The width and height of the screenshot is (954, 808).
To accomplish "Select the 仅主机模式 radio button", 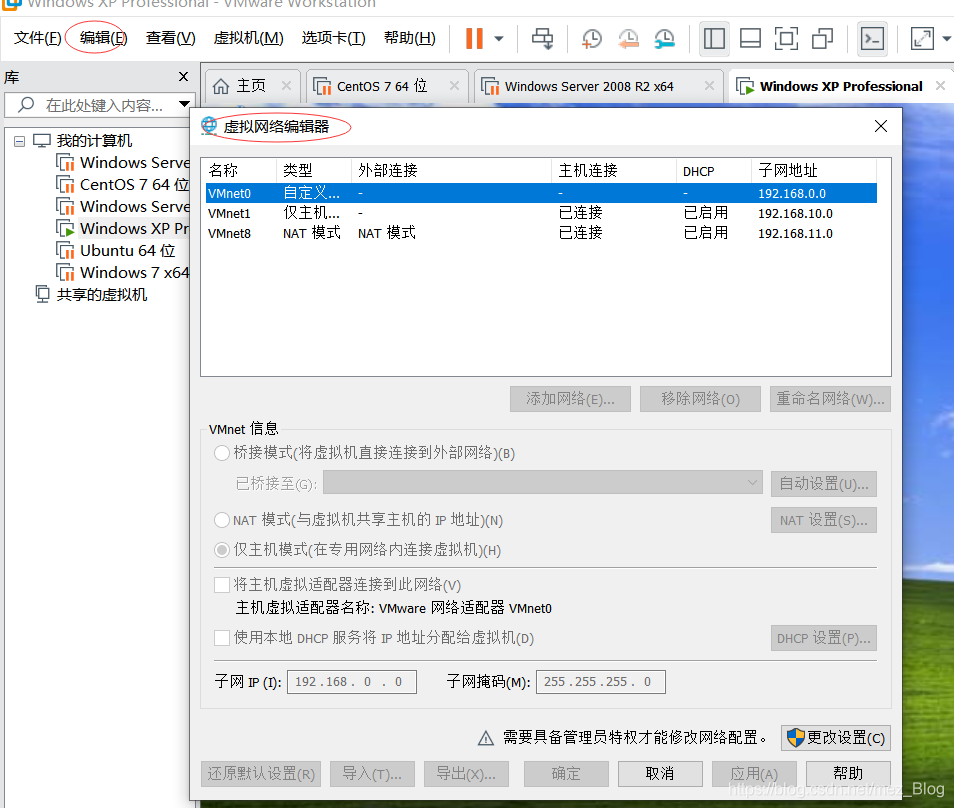I will 222,550.
